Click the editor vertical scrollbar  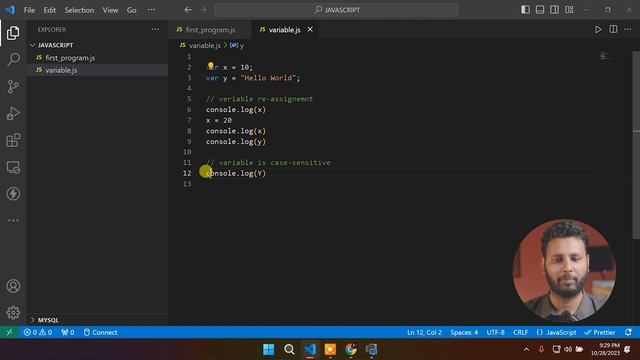pos(636,145)
